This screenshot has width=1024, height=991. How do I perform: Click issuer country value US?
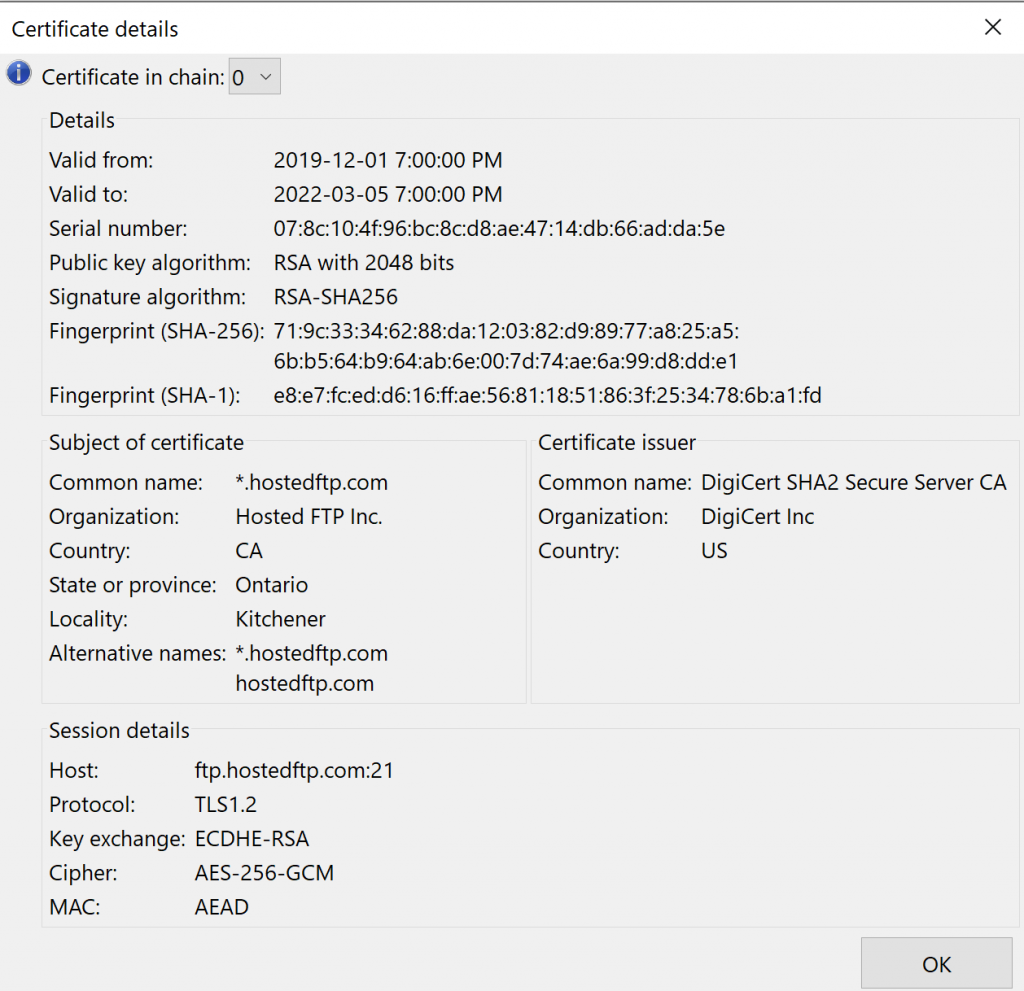point(714,551)
